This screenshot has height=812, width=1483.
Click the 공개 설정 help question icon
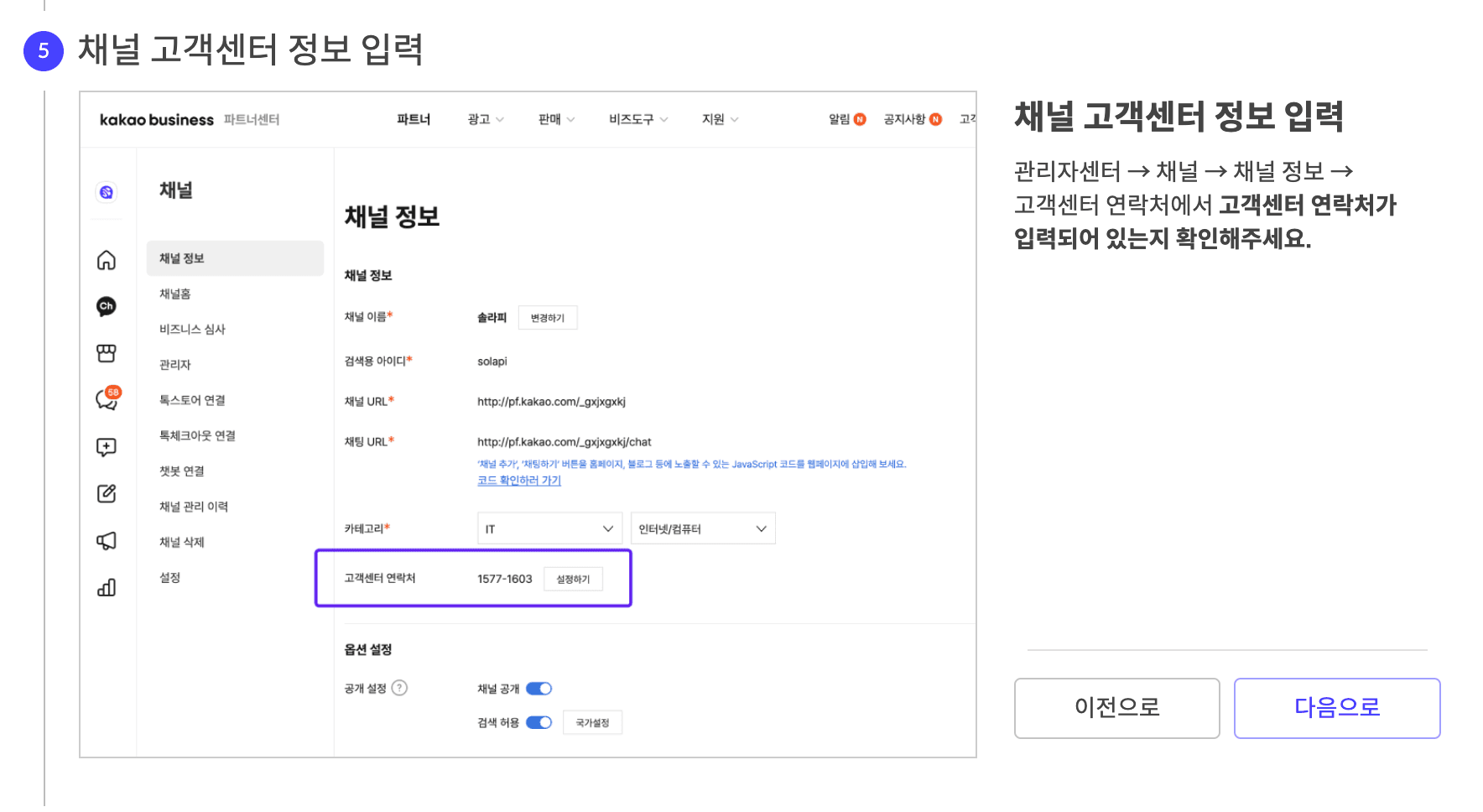(400, 688)
